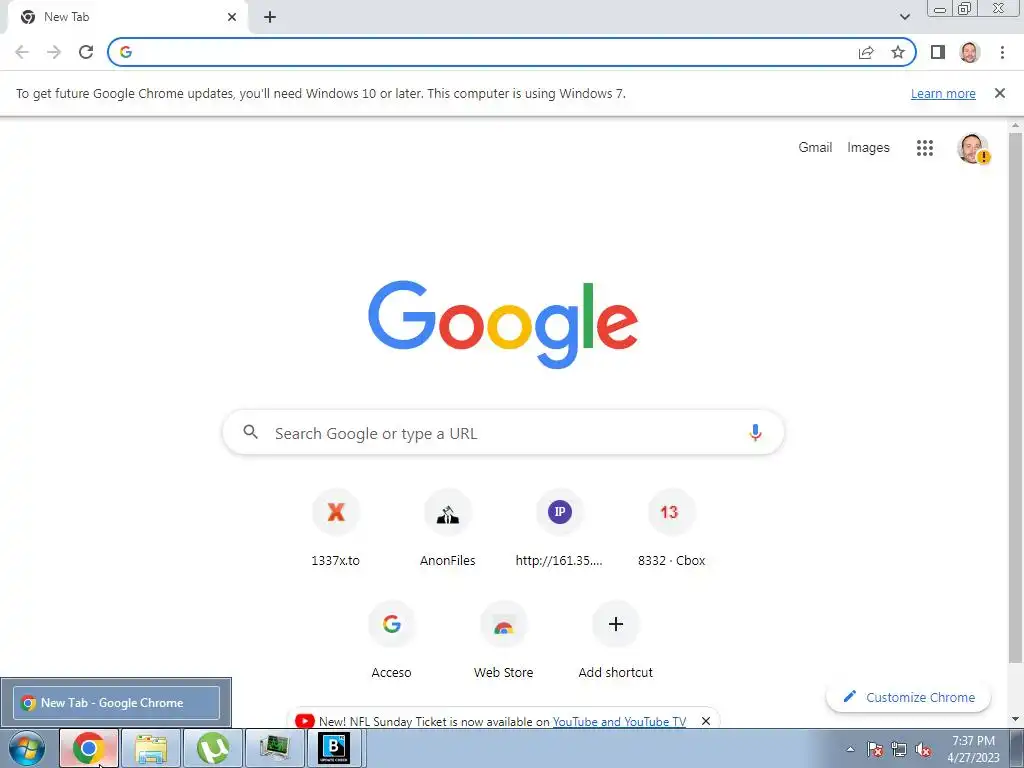Open the AnonFiles shortcut
Image resolution: width=1024 pixels, height=768 pixels.
447,527
